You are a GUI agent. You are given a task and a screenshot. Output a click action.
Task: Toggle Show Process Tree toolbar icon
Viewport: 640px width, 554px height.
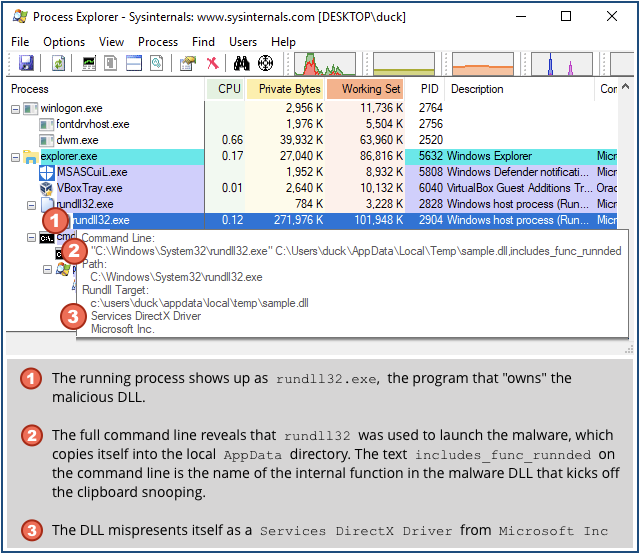pos(111,63)
